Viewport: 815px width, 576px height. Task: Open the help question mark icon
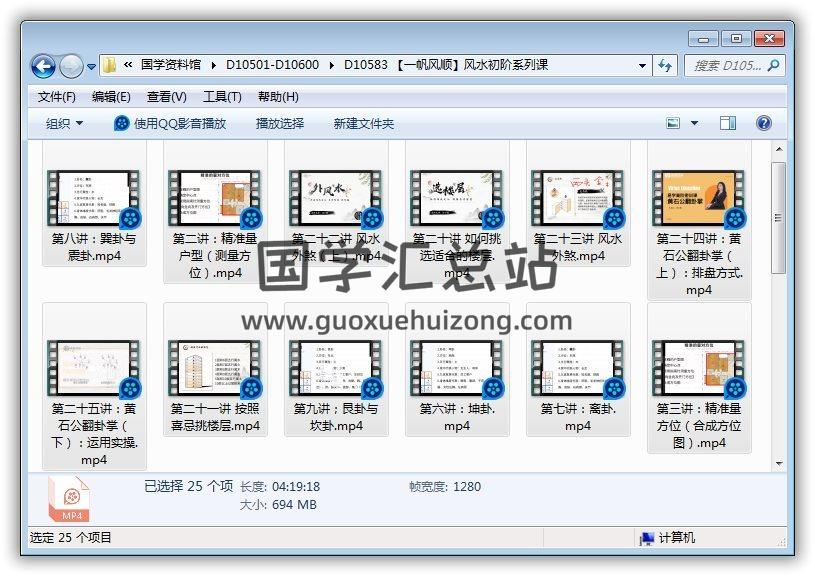point(764,123)
